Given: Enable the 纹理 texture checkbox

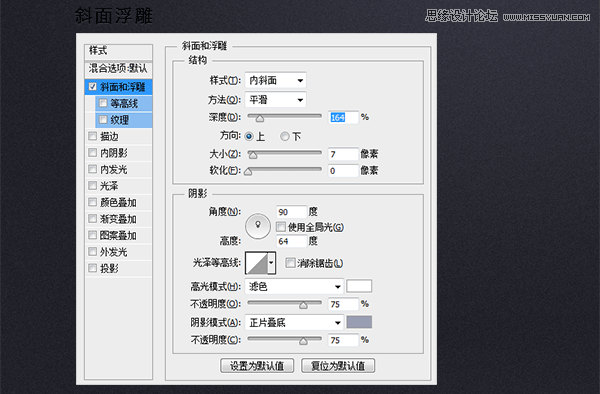Looking at the screenshot, I should pos(103,119).
